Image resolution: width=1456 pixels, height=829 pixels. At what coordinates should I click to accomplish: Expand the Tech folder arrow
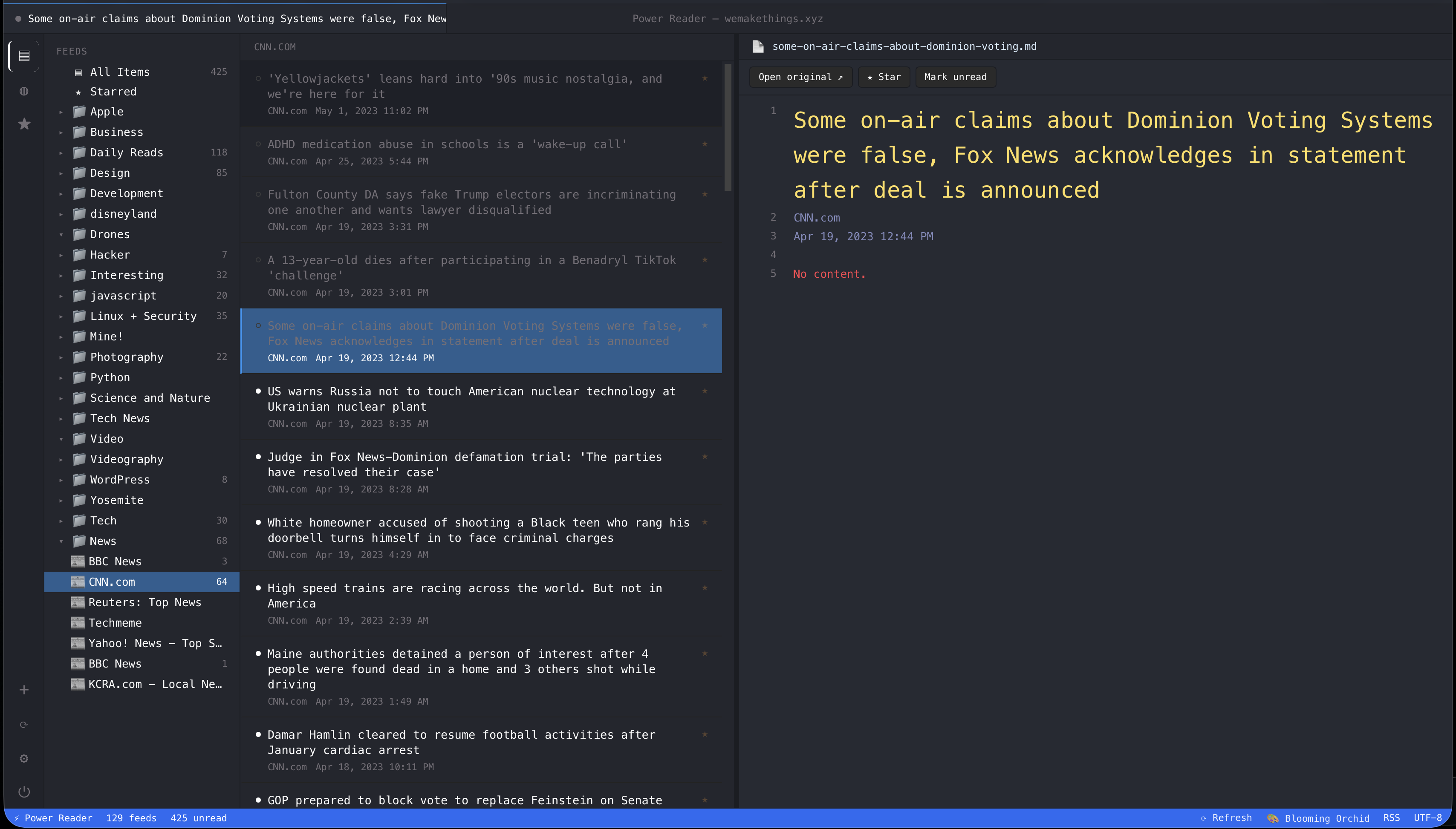pyautogui.click(x=61, y=521)
